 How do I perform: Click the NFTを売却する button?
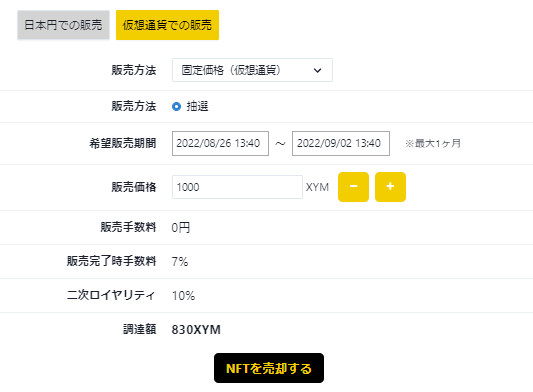click(x=269, y=368)
